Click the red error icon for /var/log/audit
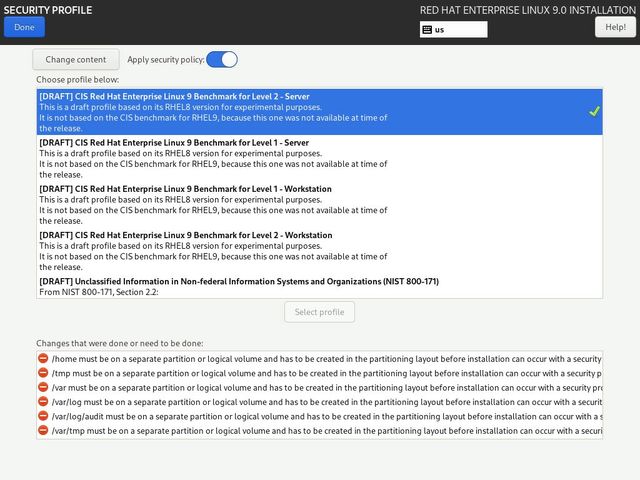Screen dimensions: 640x480 pos(43,416)
